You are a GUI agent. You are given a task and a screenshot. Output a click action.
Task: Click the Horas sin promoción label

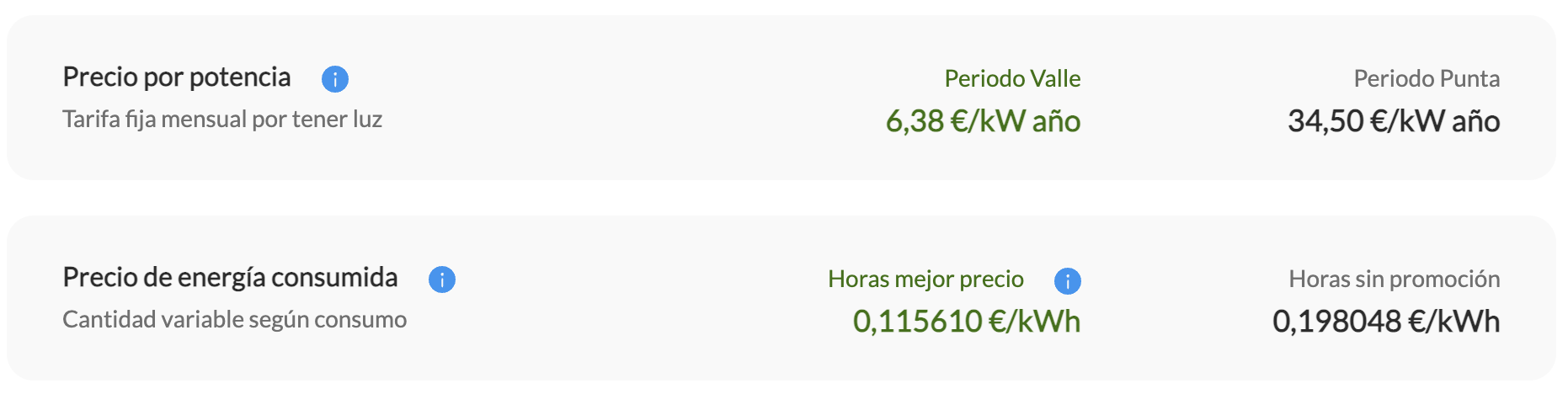pyautogui.click(x=1394, y=280)
